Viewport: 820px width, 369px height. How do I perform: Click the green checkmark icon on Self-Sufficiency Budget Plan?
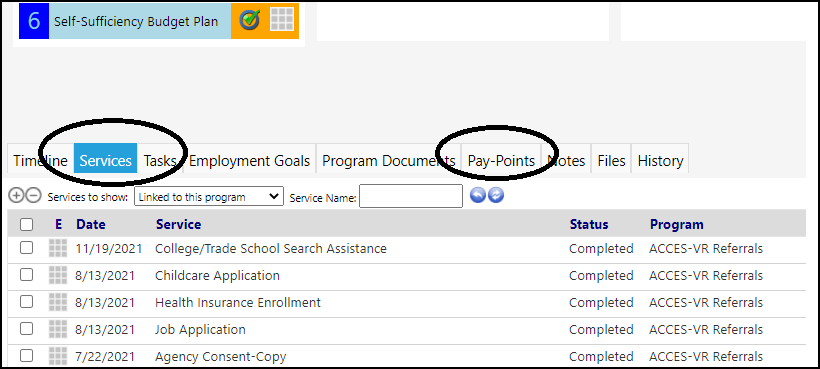250,20
